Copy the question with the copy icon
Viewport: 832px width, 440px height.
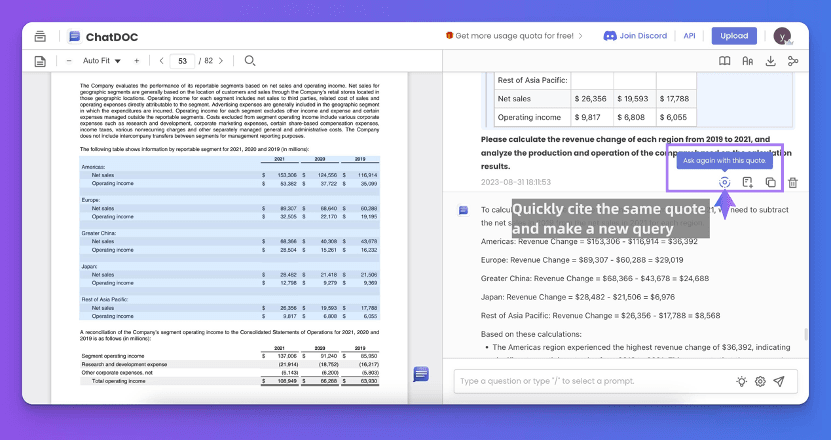(770, 182)
